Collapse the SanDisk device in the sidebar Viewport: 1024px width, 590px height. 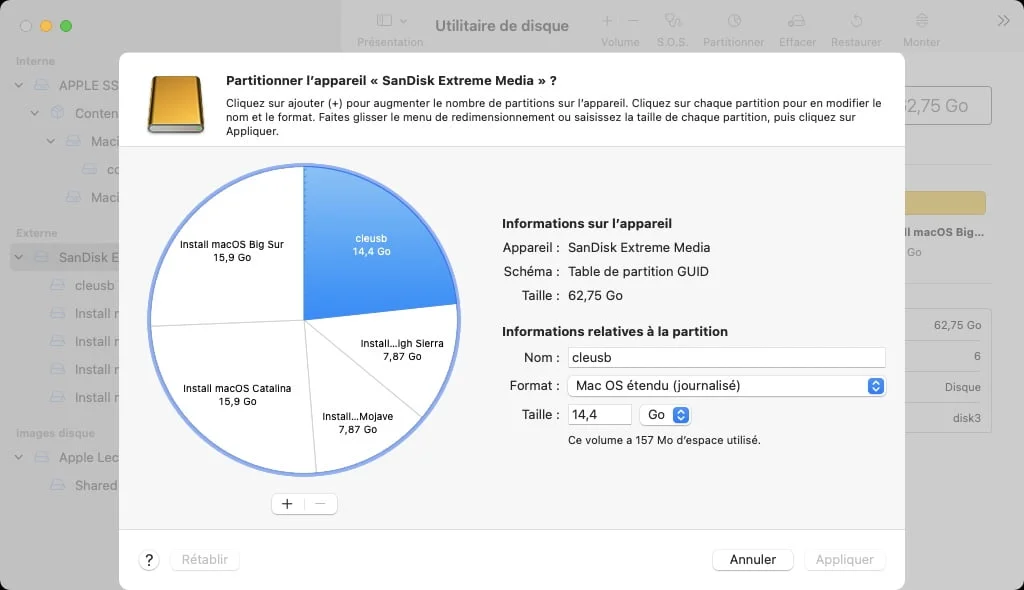coord(17,257)
